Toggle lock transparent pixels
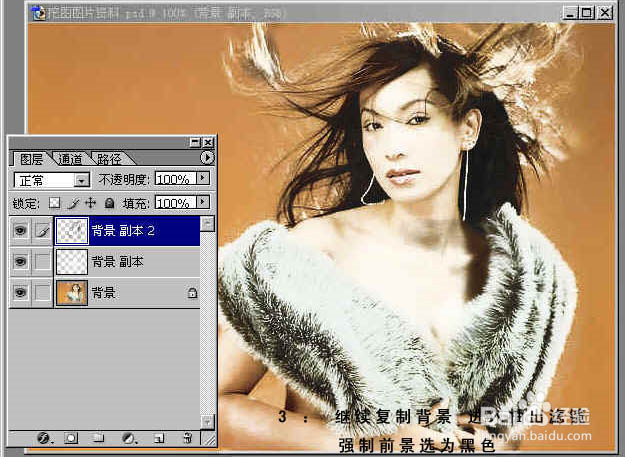This screenshot has width=625, height=457. [x=54, y=203]
